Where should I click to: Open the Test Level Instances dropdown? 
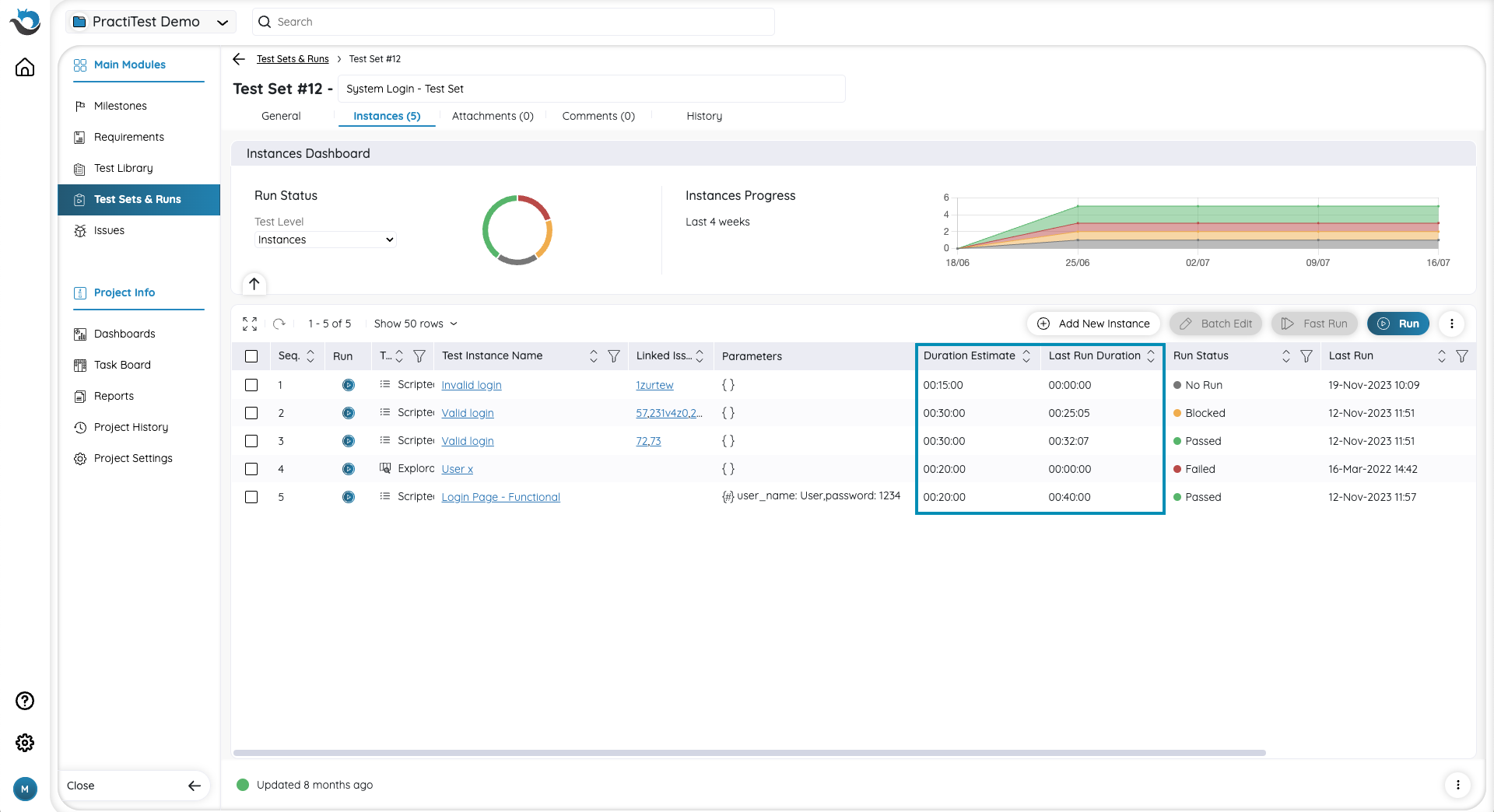(x=325, y=240)
